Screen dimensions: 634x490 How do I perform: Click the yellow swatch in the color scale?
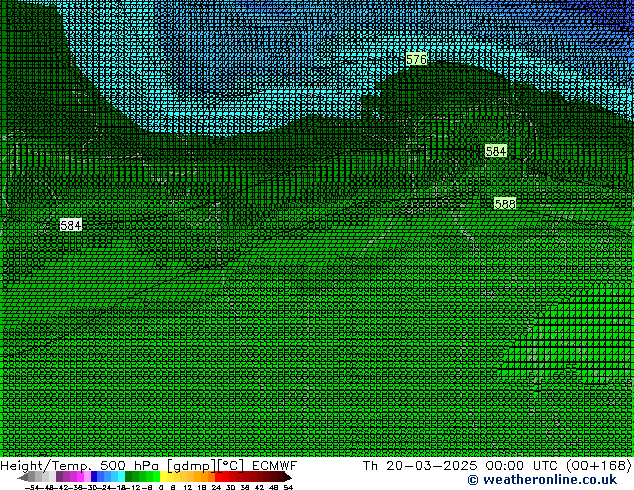[x=164, y=477]
